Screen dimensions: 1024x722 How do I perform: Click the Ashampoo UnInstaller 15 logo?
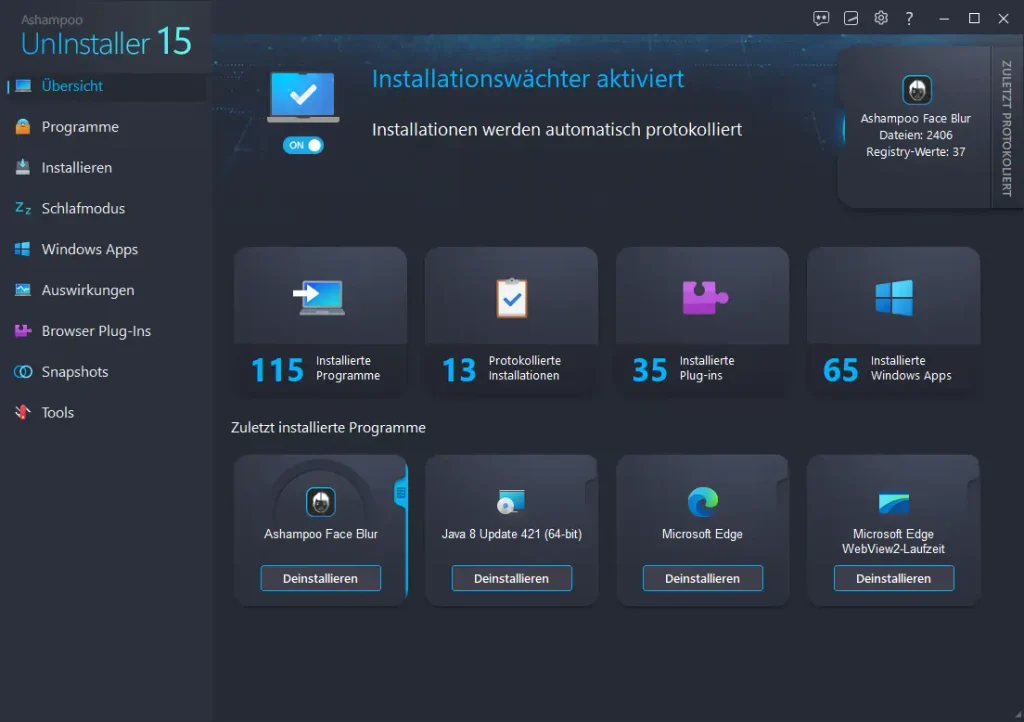click(x=106, y=36)
